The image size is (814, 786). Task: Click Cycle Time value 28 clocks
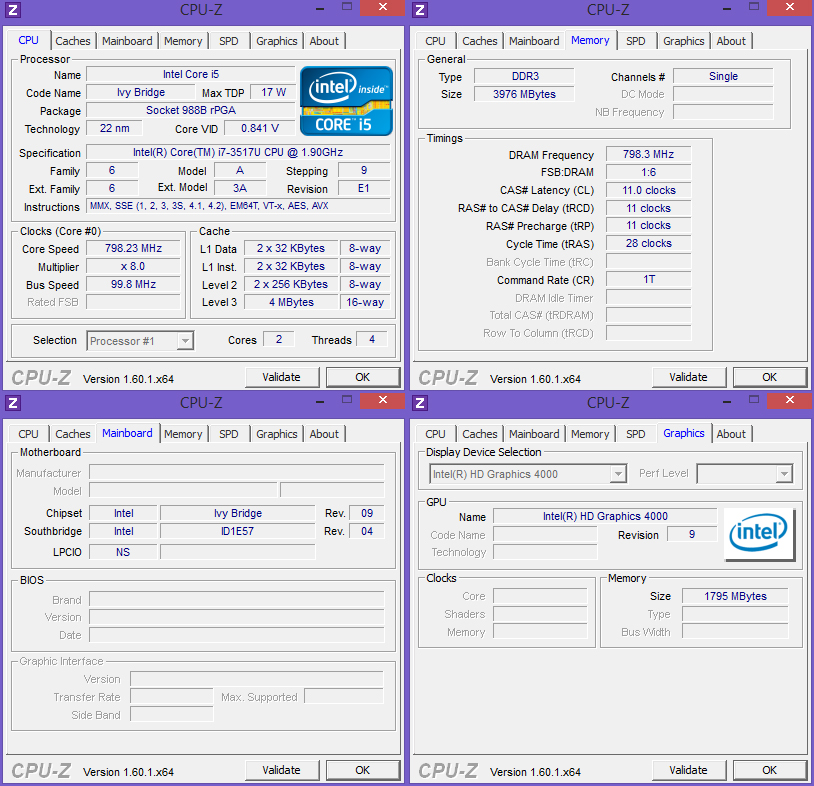point(648,243)
